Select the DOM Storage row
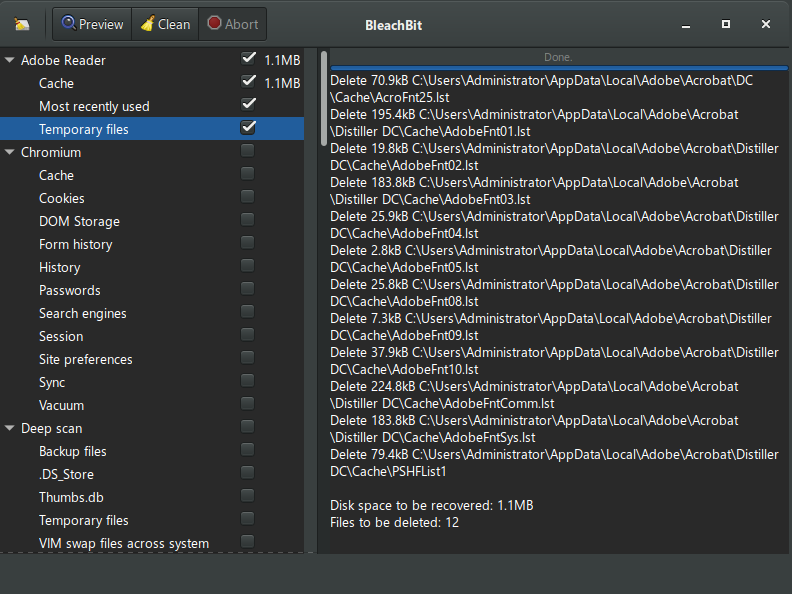 click(152, 221)
